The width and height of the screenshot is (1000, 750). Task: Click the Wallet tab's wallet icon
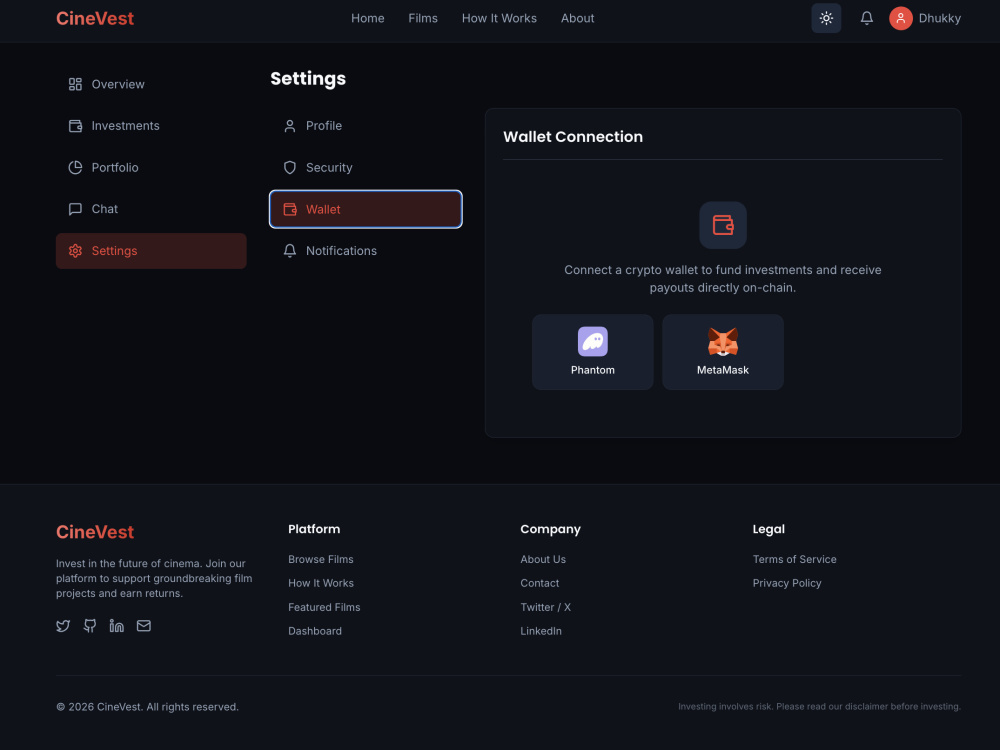coord(290,209)
